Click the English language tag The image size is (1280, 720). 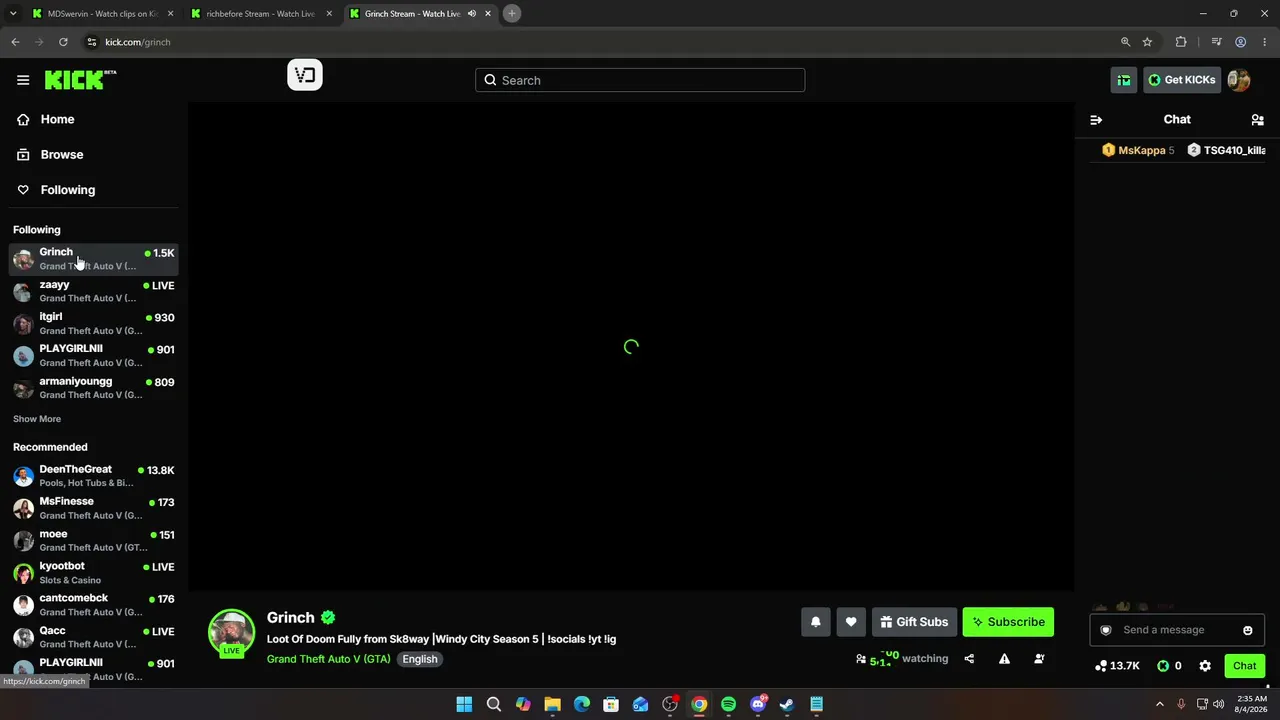click(x=420, y=659)
